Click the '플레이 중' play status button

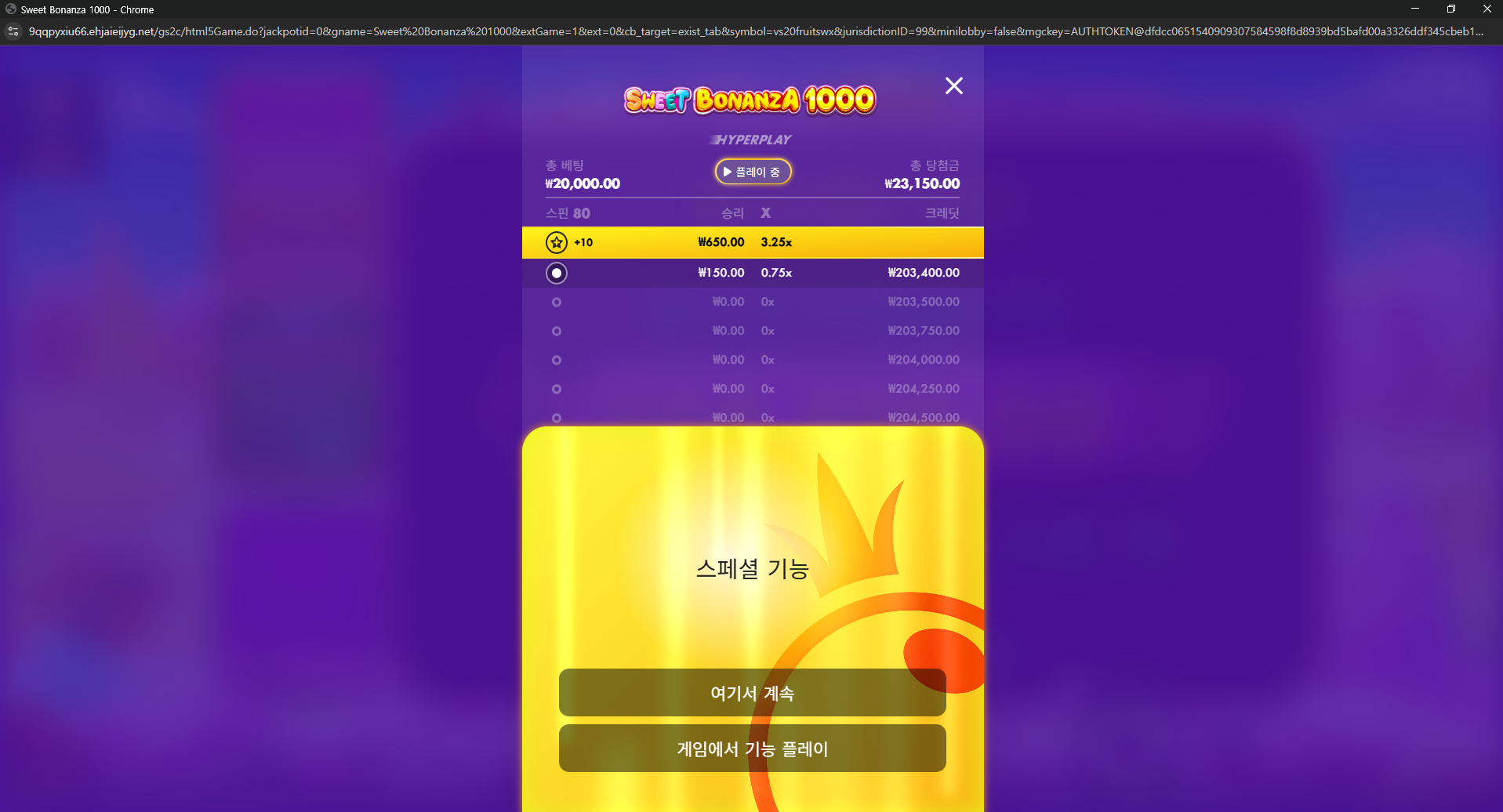(753, 172)
